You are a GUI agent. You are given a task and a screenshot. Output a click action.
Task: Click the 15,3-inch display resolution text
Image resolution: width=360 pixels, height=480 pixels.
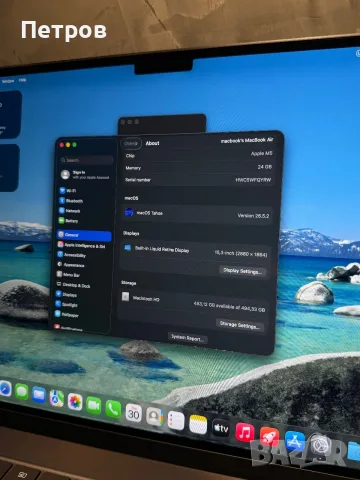pyautogui.click(x=241, y=254)
